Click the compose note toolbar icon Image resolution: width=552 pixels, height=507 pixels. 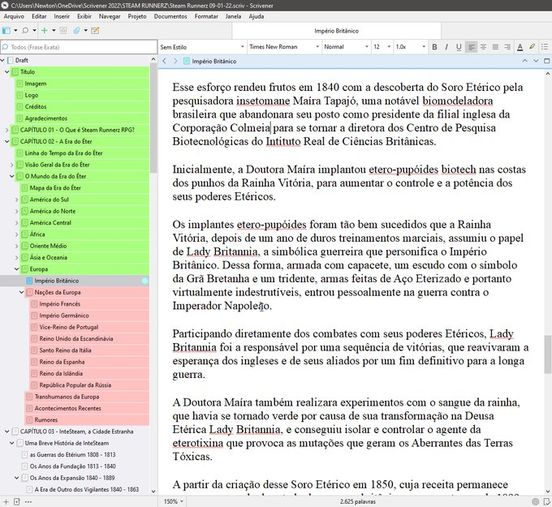click(95, 30)
